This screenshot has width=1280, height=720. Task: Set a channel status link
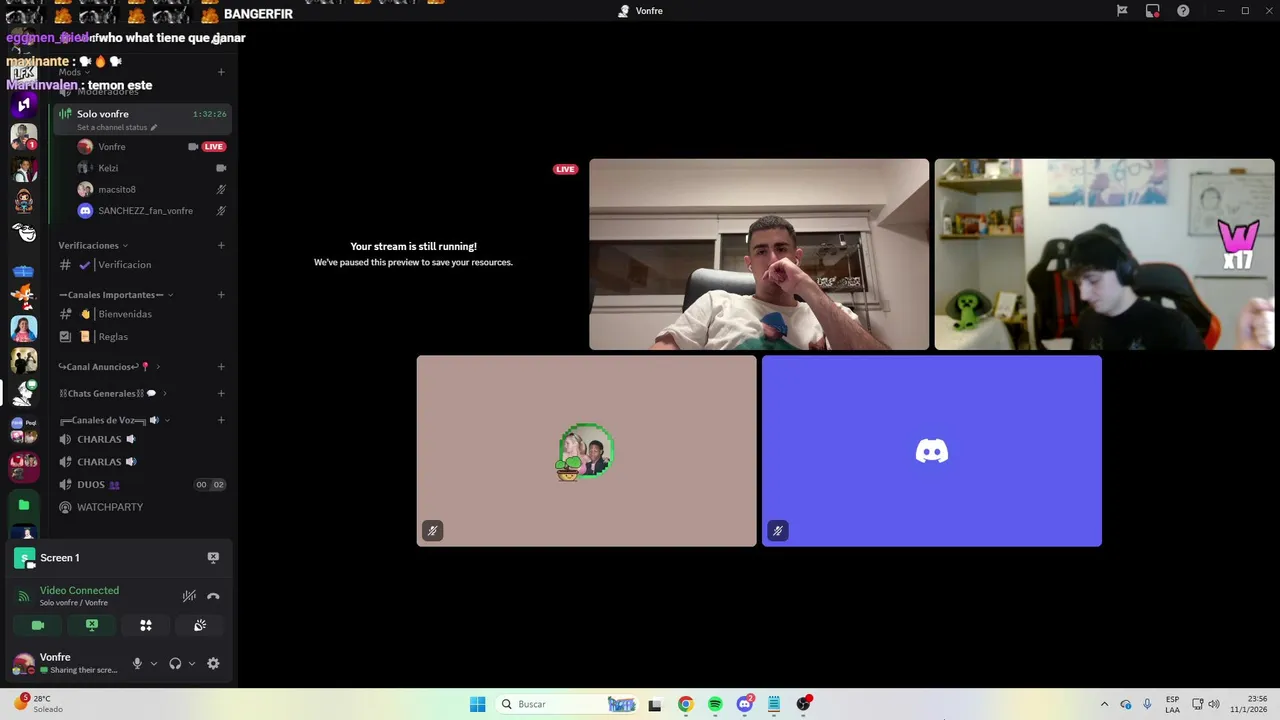click(x=117, y=128)
